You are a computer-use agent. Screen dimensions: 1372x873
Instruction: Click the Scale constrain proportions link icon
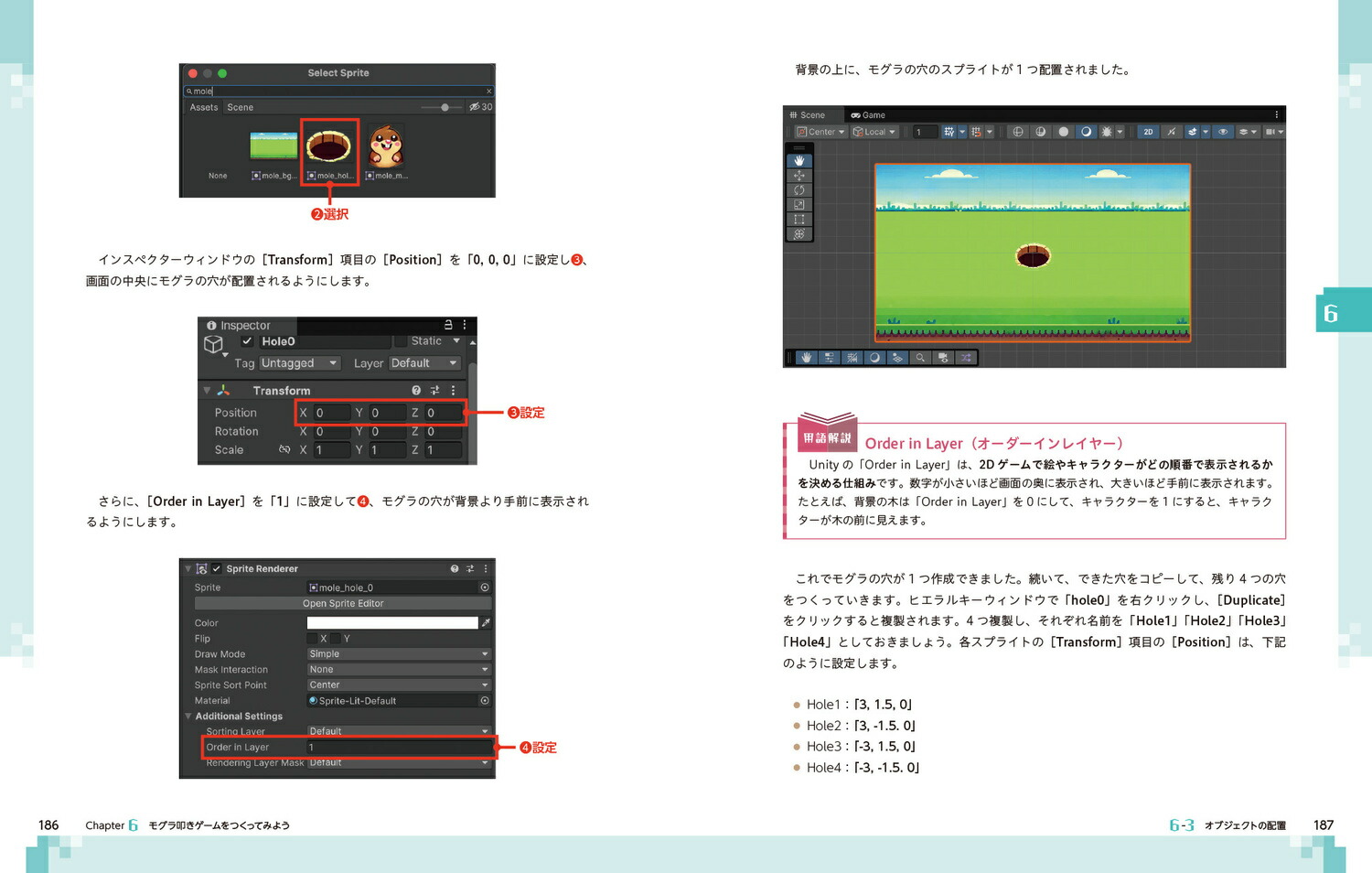point(284,449)
